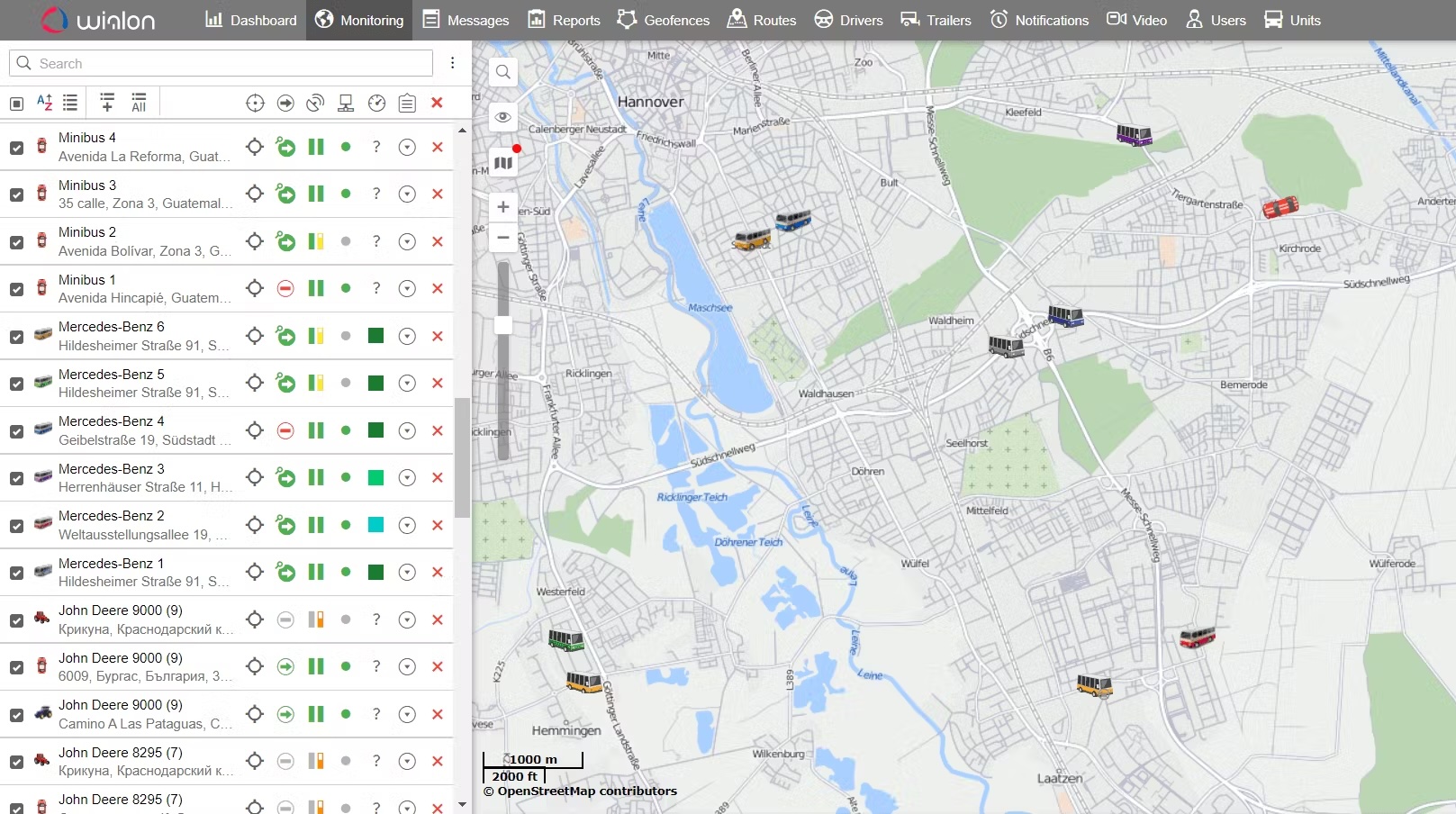Click the unit search field
Image resolution: width=1456 pixels, height=814 pixels.
pyautogui.click(x=222, y=63)
